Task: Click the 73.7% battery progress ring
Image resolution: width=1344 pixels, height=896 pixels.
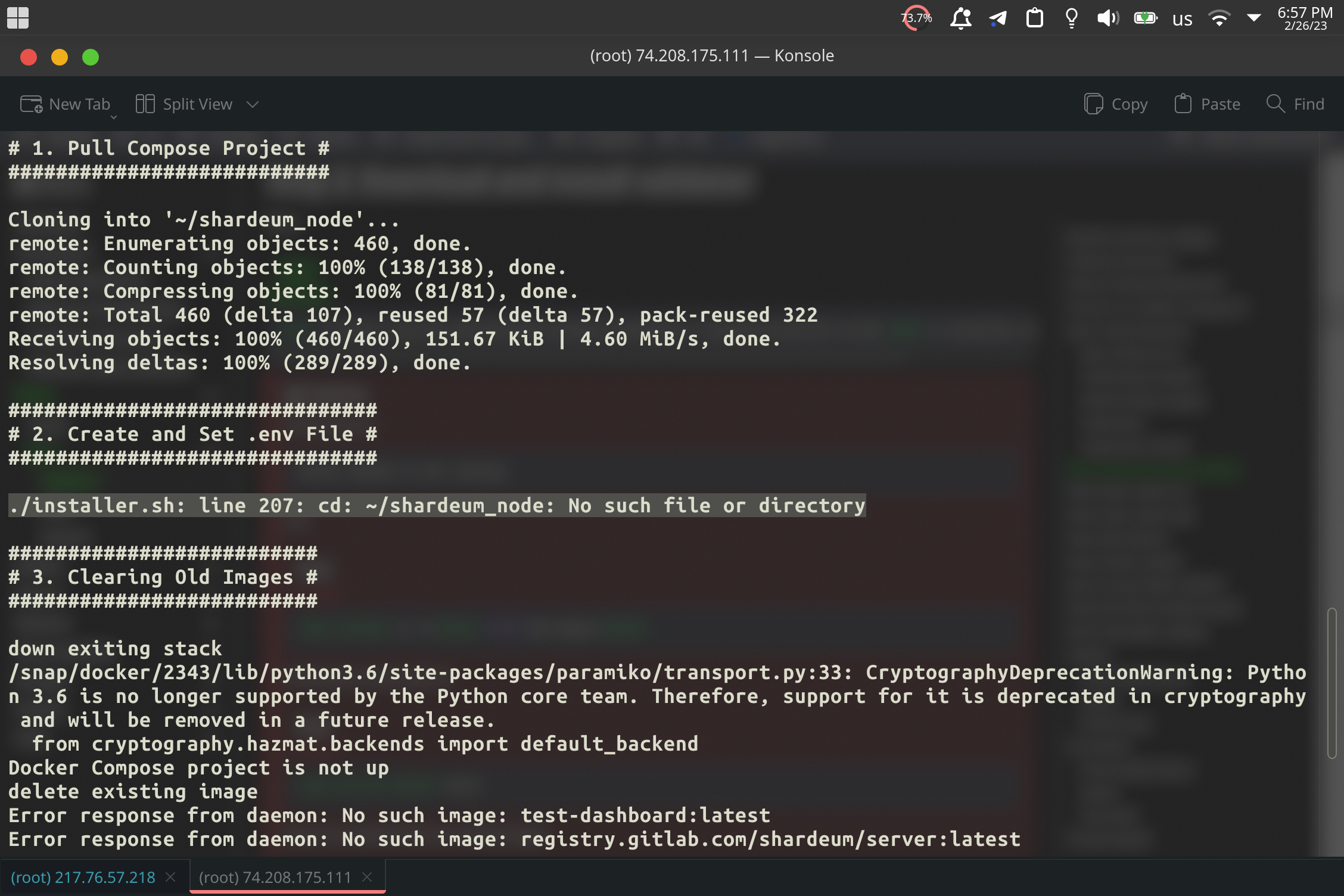Action: pos(916,18)
